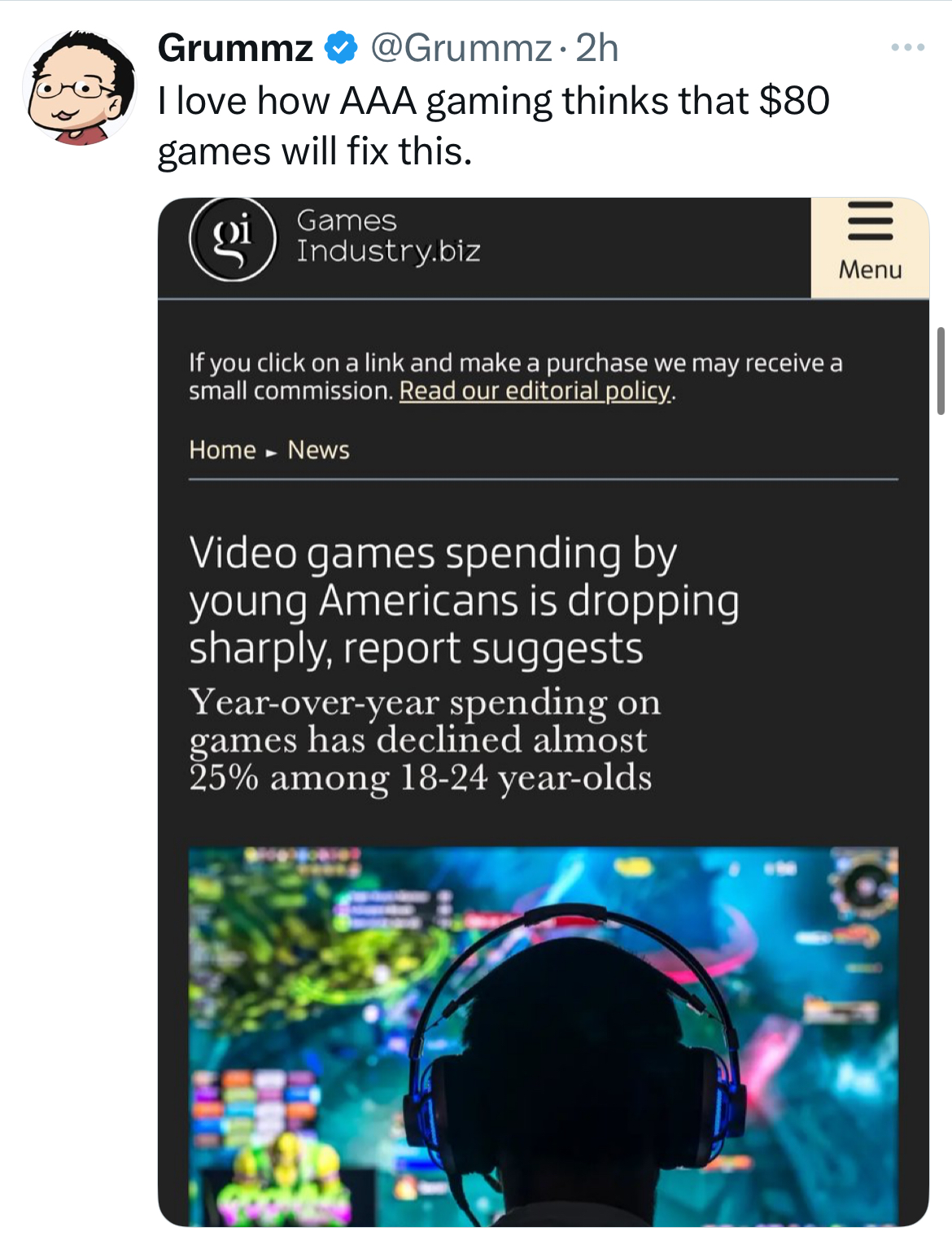The width and height of the screenshot is (952, 1236).
Task: Click the @Grummz handle
Action: click(x=462, y=48)
